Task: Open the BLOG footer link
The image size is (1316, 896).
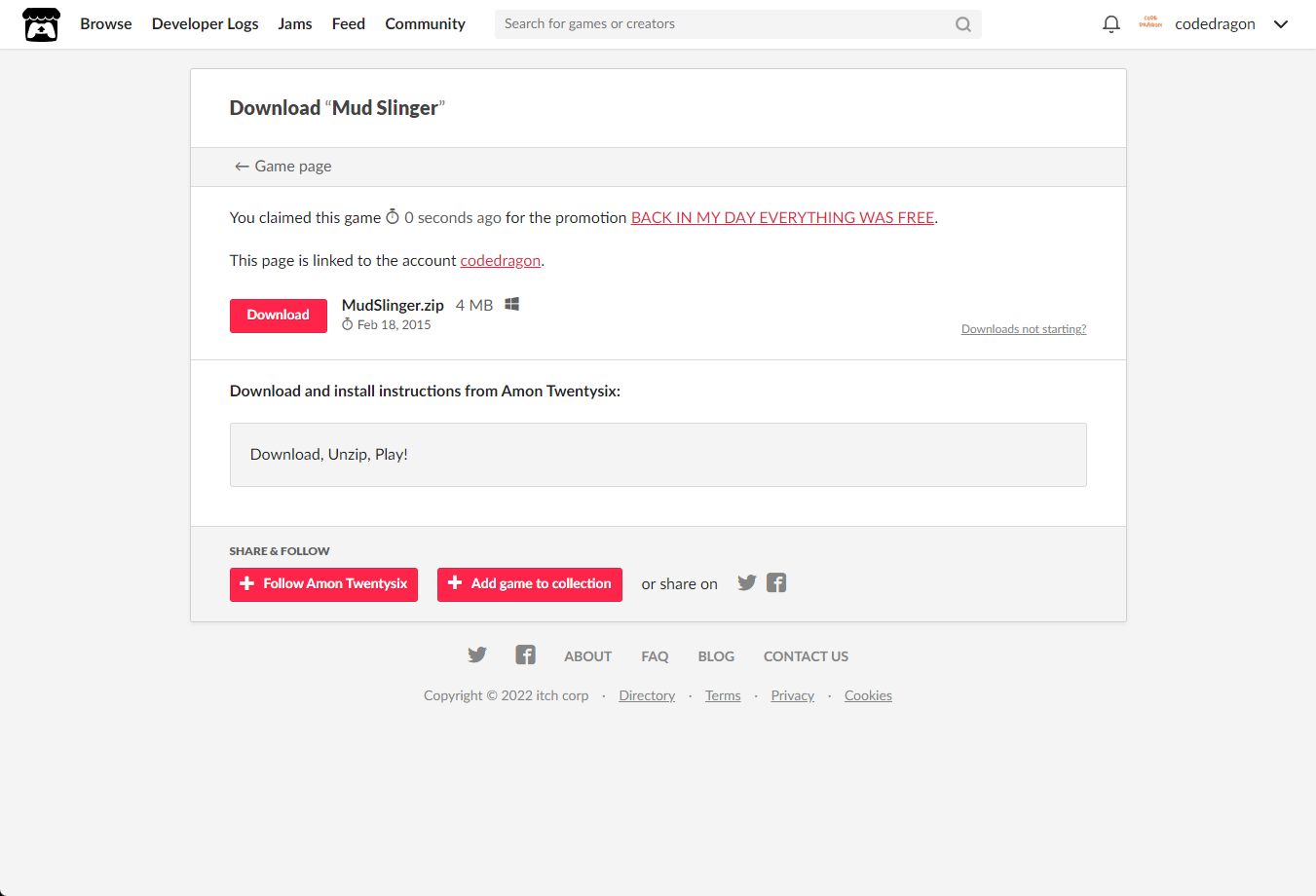Action: point(716,656)
